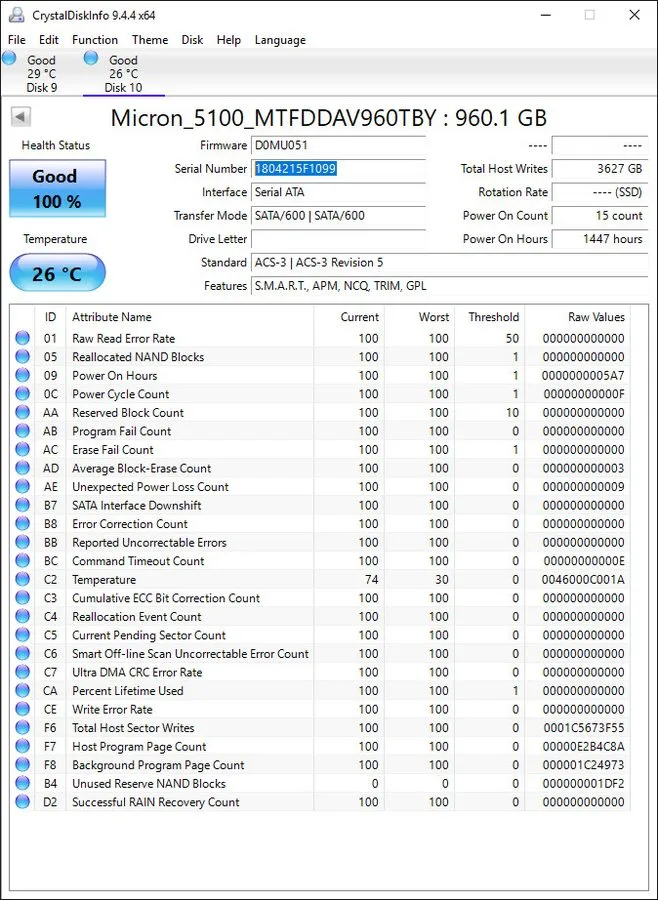Click status orb for Power Cycle Count
Viewport: 658px width, 900px height.
pos(22,394)
